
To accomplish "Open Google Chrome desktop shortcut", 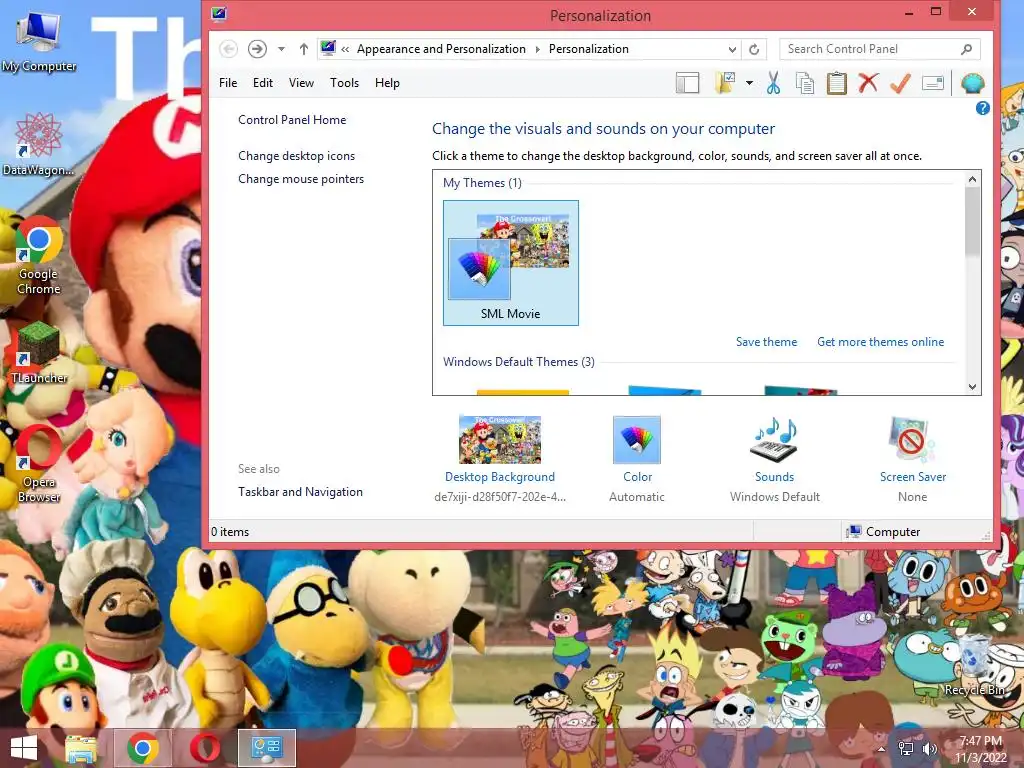I will 39,255.
